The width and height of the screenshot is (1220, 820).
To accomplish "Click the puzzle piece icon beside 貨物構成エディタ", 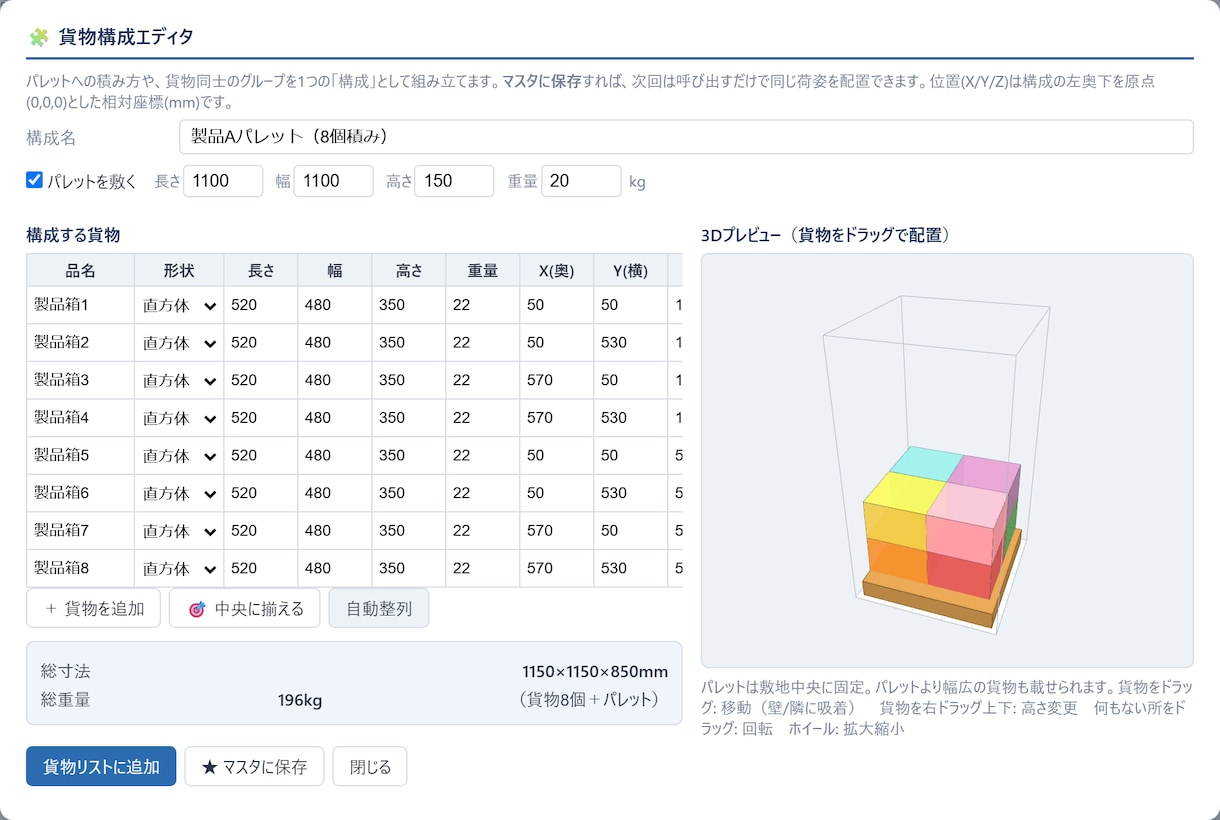I will (38, 38).
